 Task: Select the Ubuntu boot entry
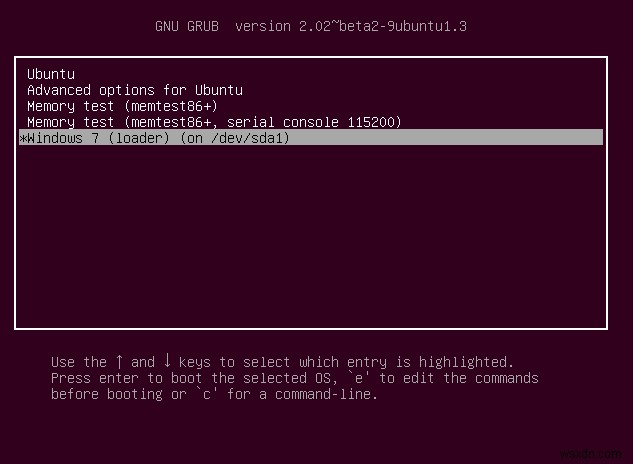51,74
